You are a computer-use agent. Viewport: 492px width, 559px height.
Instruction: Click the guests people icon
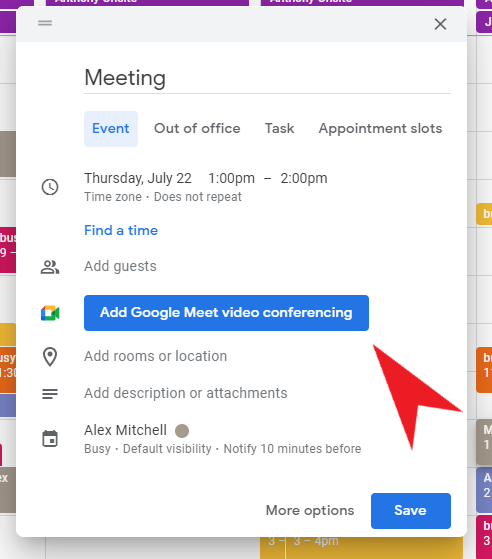point(50,267)
